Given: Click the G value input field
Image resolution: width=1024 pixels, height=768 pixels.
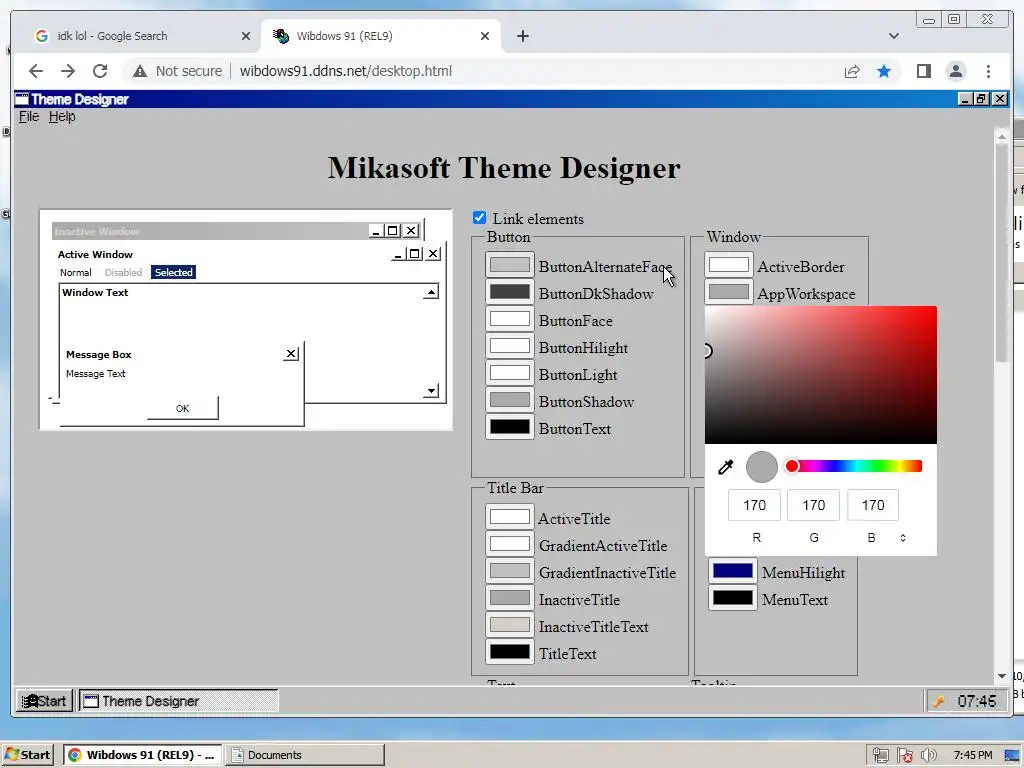Looking at the screenshot, I should 814,505.
